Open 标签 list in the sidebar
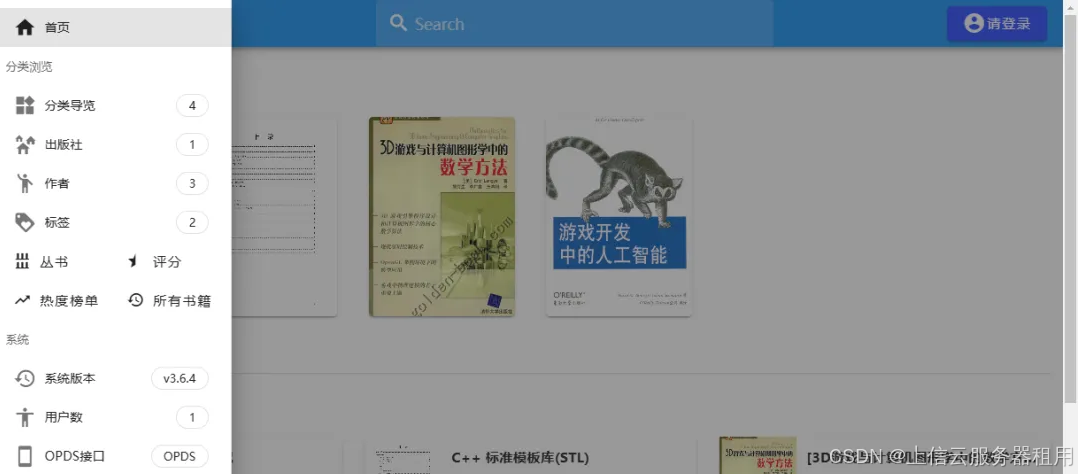The height and width of the screenshot is (474, 1078). [57, 223]
